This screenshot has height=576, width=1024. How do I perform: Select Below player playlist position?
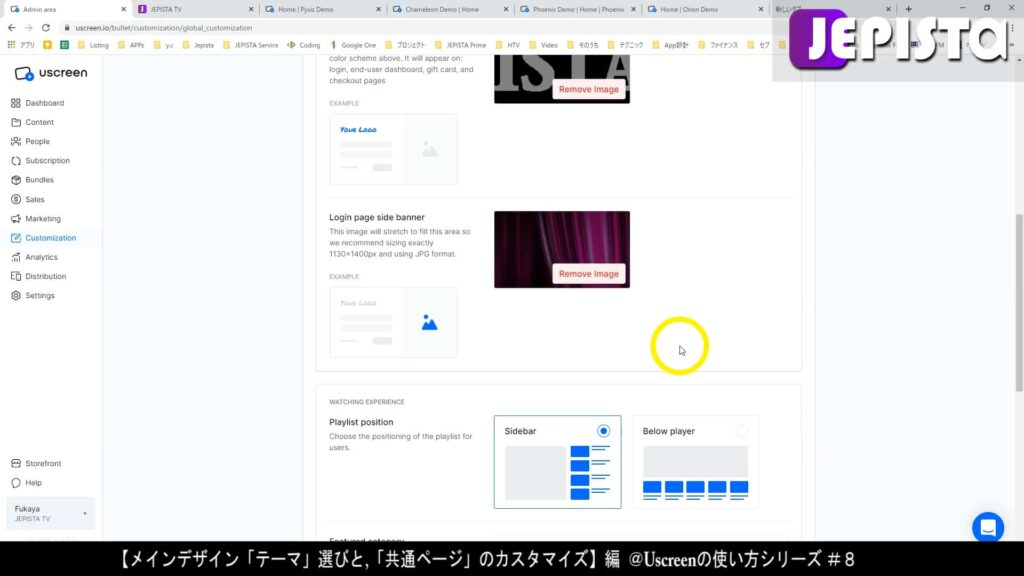[x=741, y=431]
